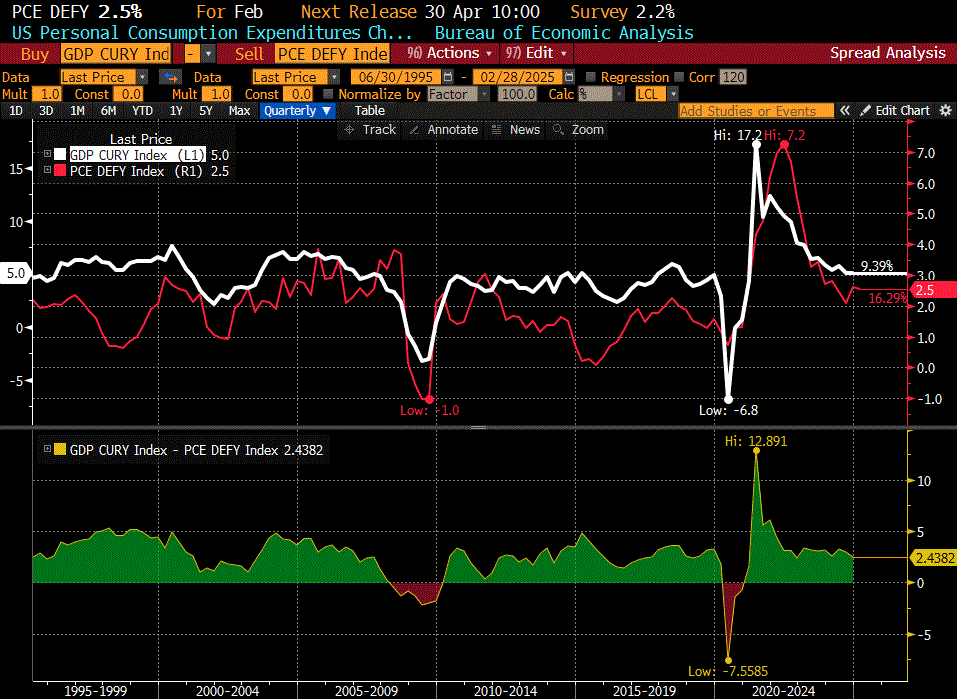Open the end date calendar icon
Viewport: 957px width, 699px height.
pos(569,77)
